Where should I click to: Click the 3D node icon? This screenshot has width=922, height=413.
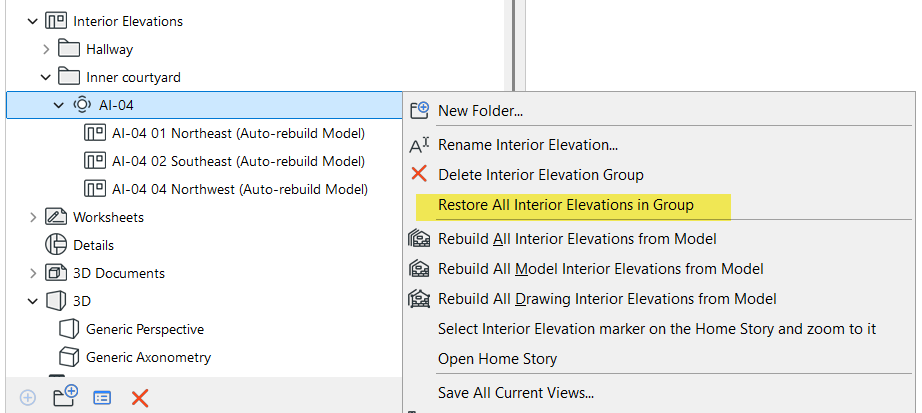pyautogui.click(x=55, y=301)
